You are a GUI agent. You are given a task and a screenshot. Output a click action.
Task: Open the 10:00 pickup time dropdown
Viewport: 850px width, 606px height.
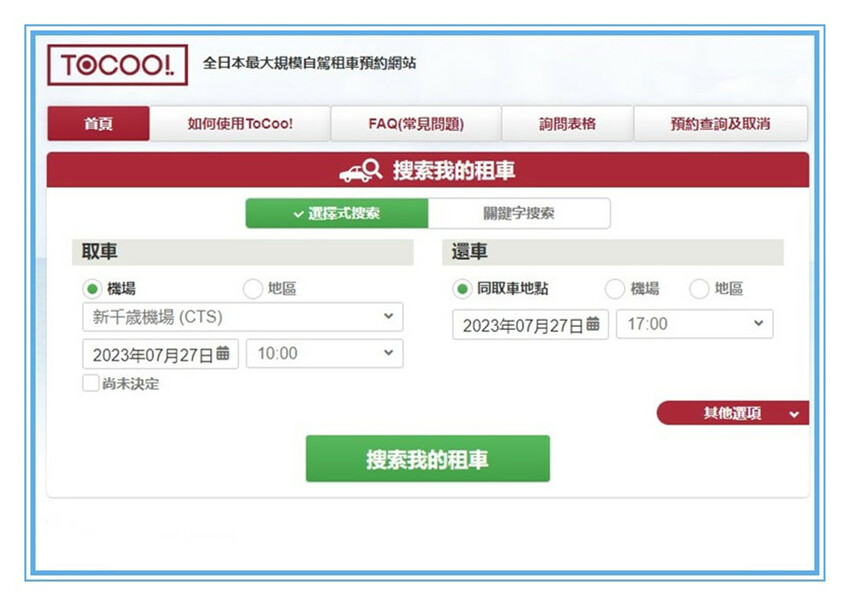324,354
